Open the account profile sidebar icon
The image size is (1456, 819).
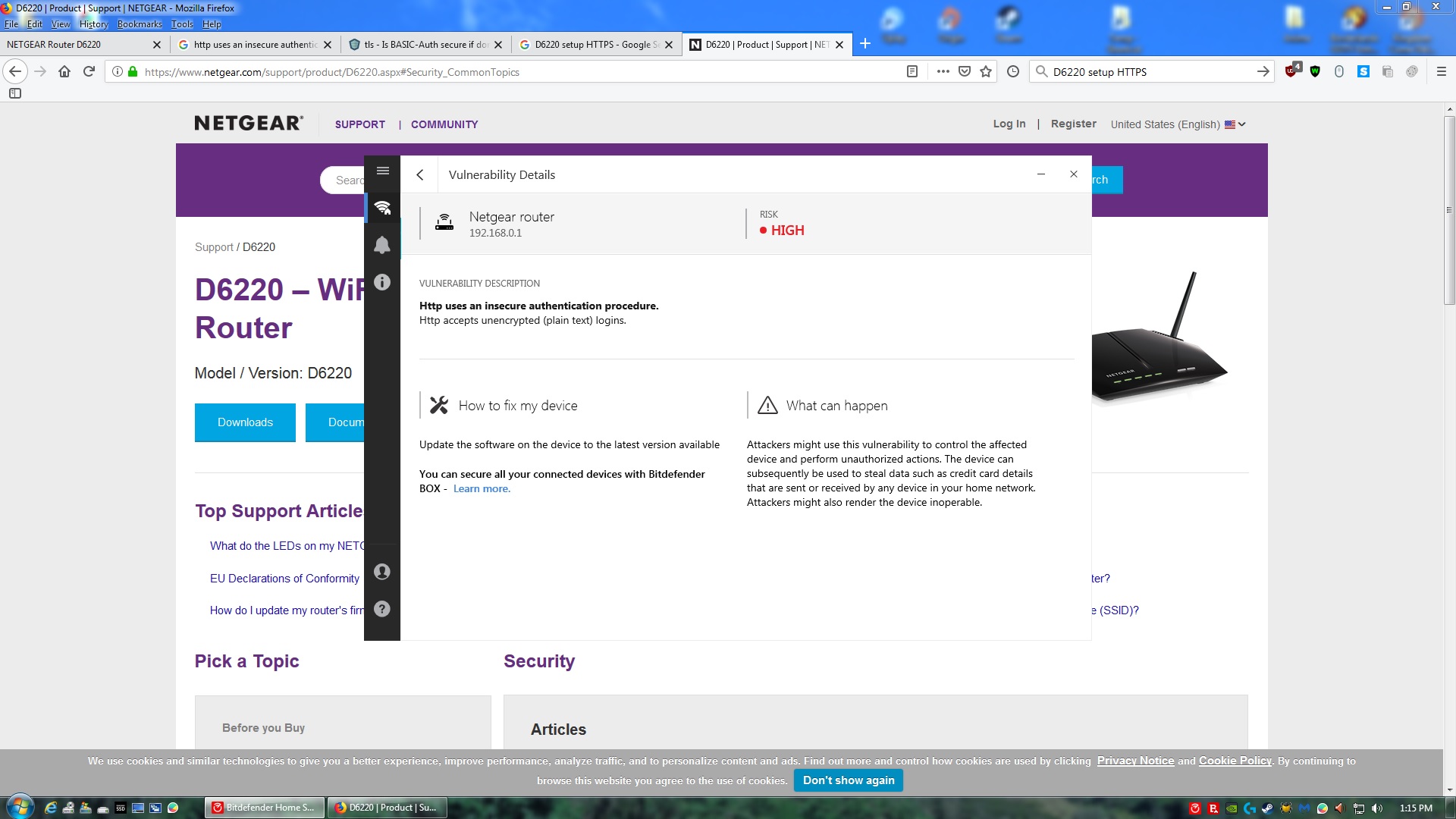coord(382,572)
